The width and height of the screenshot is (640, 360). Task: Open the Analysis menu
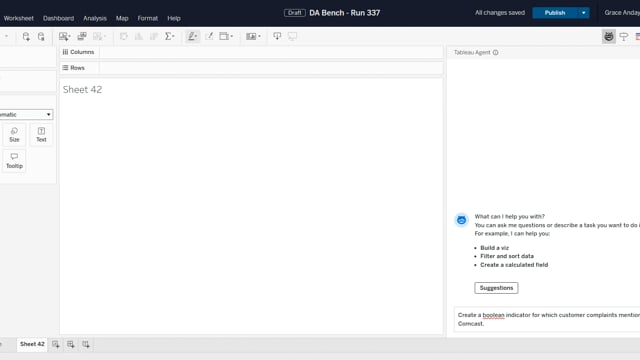[x=95, y=18]
